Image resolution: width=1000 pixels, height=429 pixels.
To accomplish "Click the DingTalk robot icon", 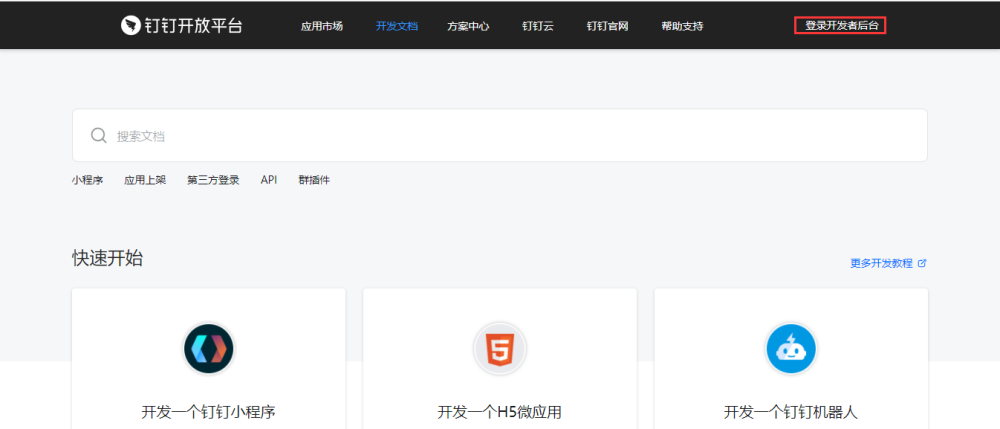I will 791,349.
